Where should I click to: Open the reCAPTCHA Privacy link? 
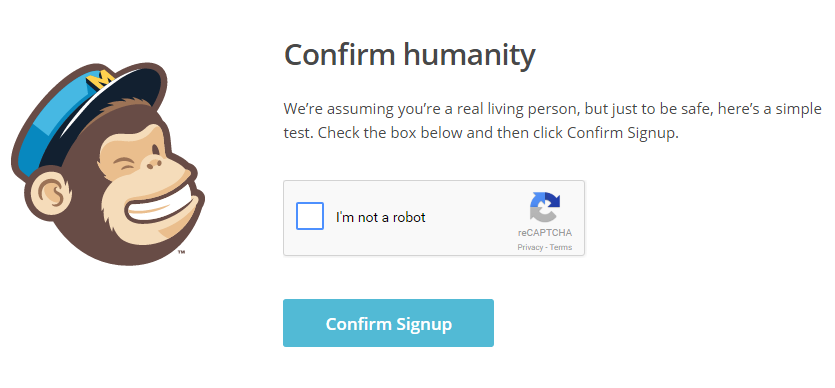pos(530,247)
